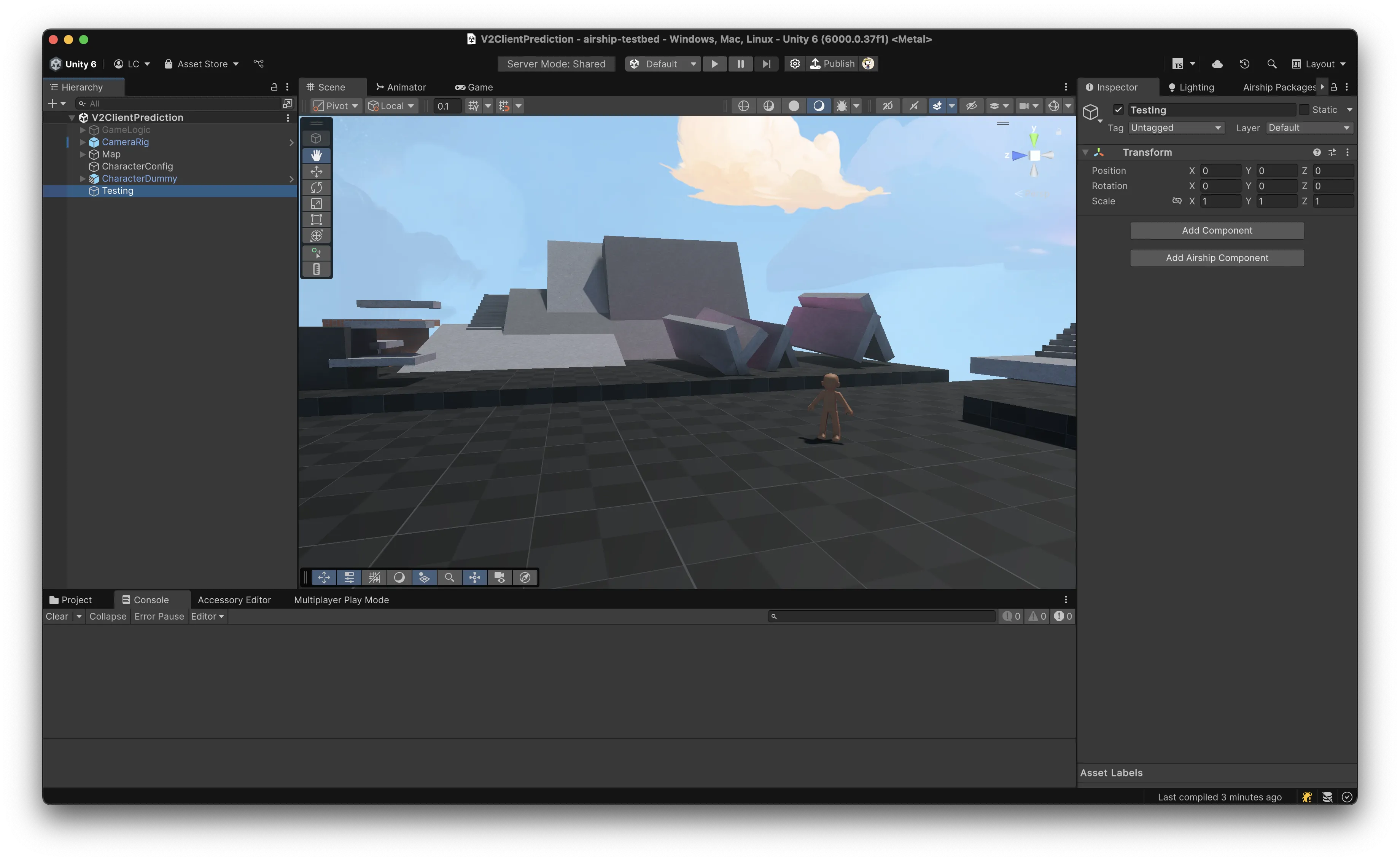Image resolution: width=1400 pixels, height=861 pixels.
Task: Select the Hand view tool
Action: pyautogui.click(x=317, y=155)
